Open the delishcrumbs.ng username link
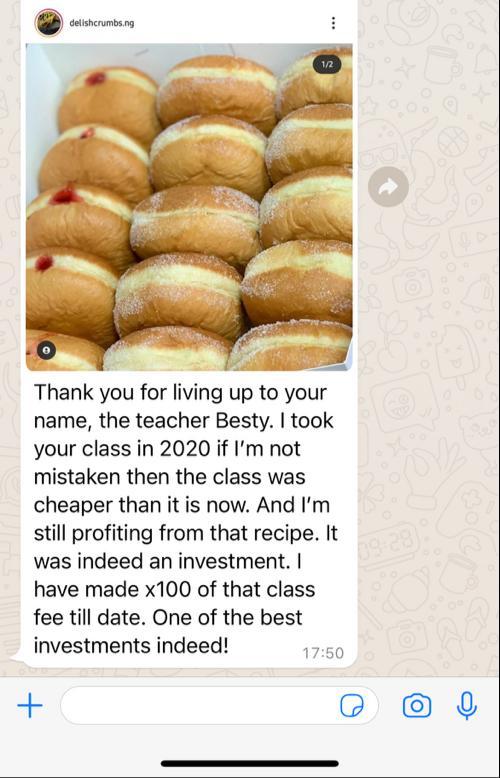This screenshot has width=500, height=778. point(102,23)
